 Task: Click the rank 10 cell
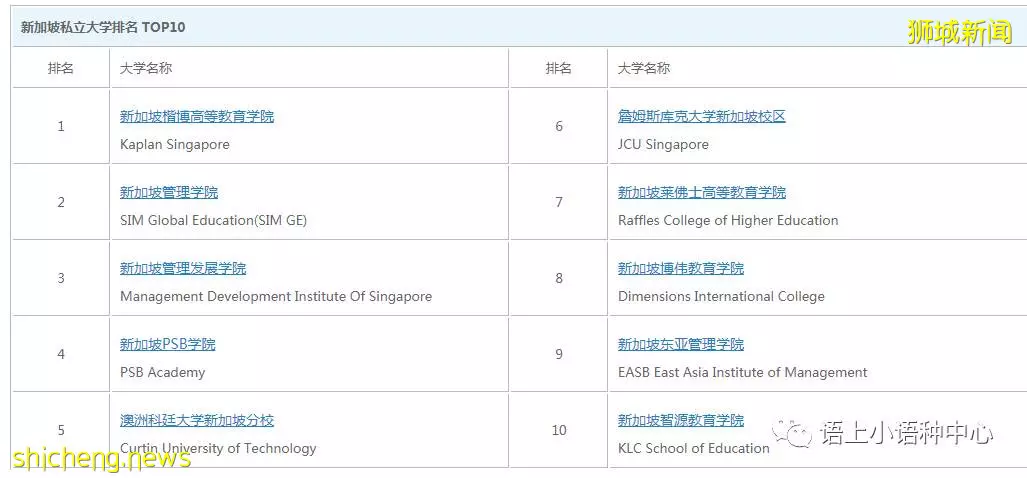point(559,430)
